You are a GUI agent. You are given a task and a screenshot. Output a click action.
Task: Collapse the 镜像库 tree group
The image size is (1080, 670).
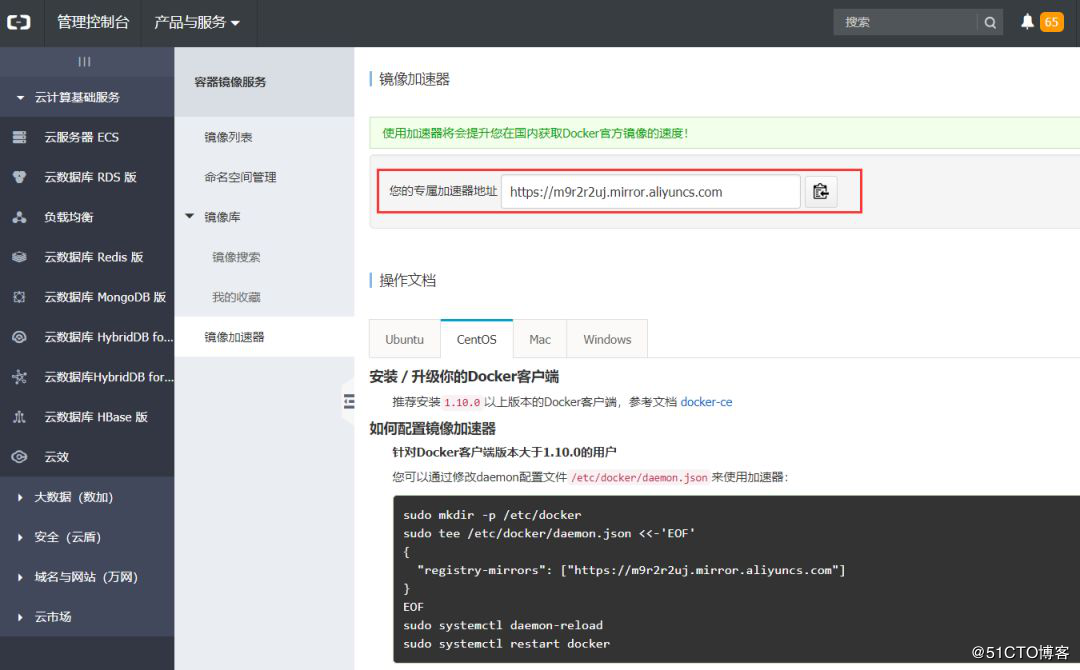click(190, 216)
